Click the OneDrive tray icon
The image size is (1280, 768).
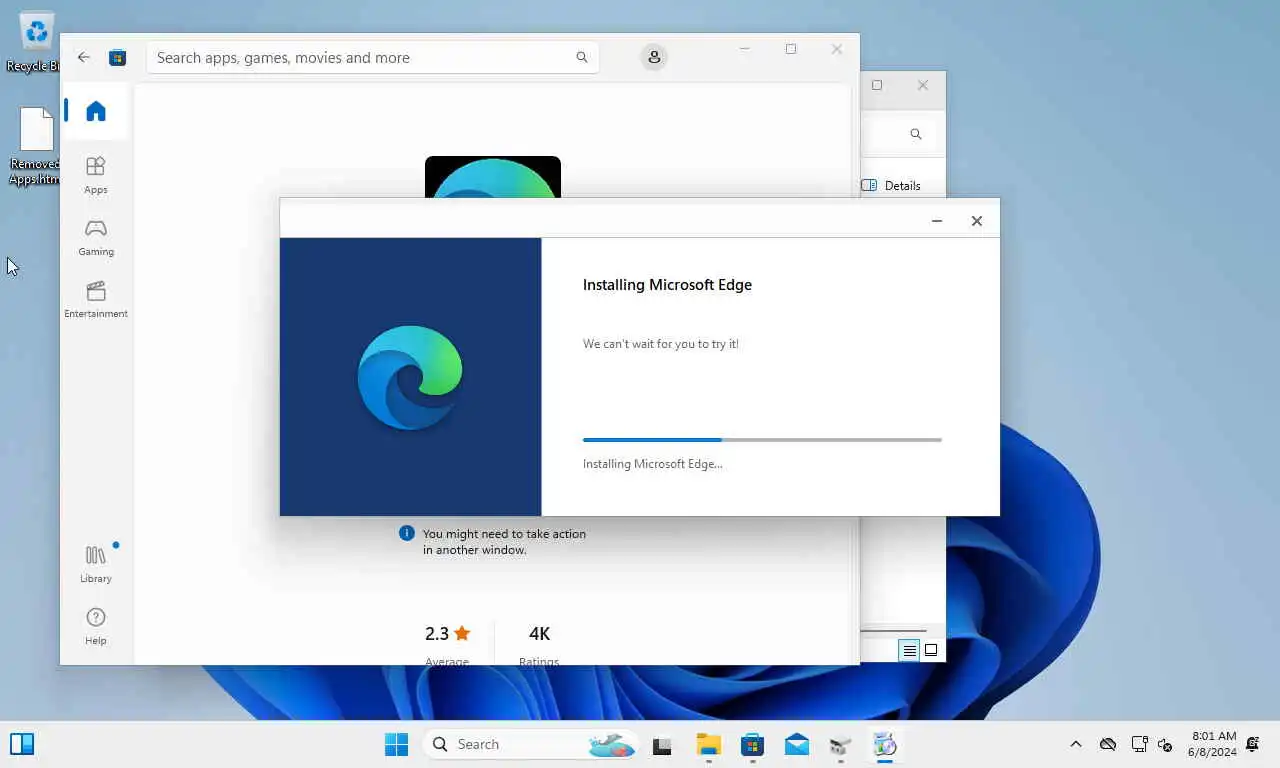[1108, 744]
